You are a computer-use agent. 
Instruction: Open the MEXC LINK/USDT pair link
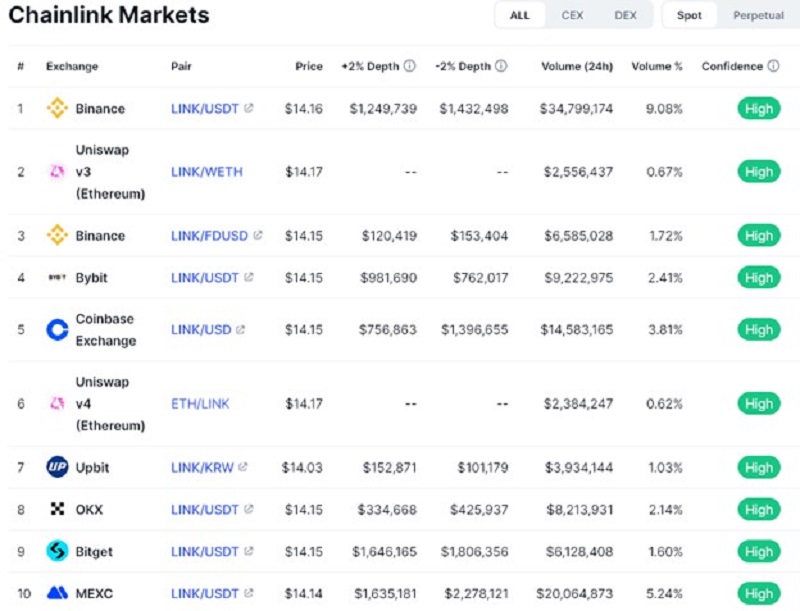tap(205, 593)
